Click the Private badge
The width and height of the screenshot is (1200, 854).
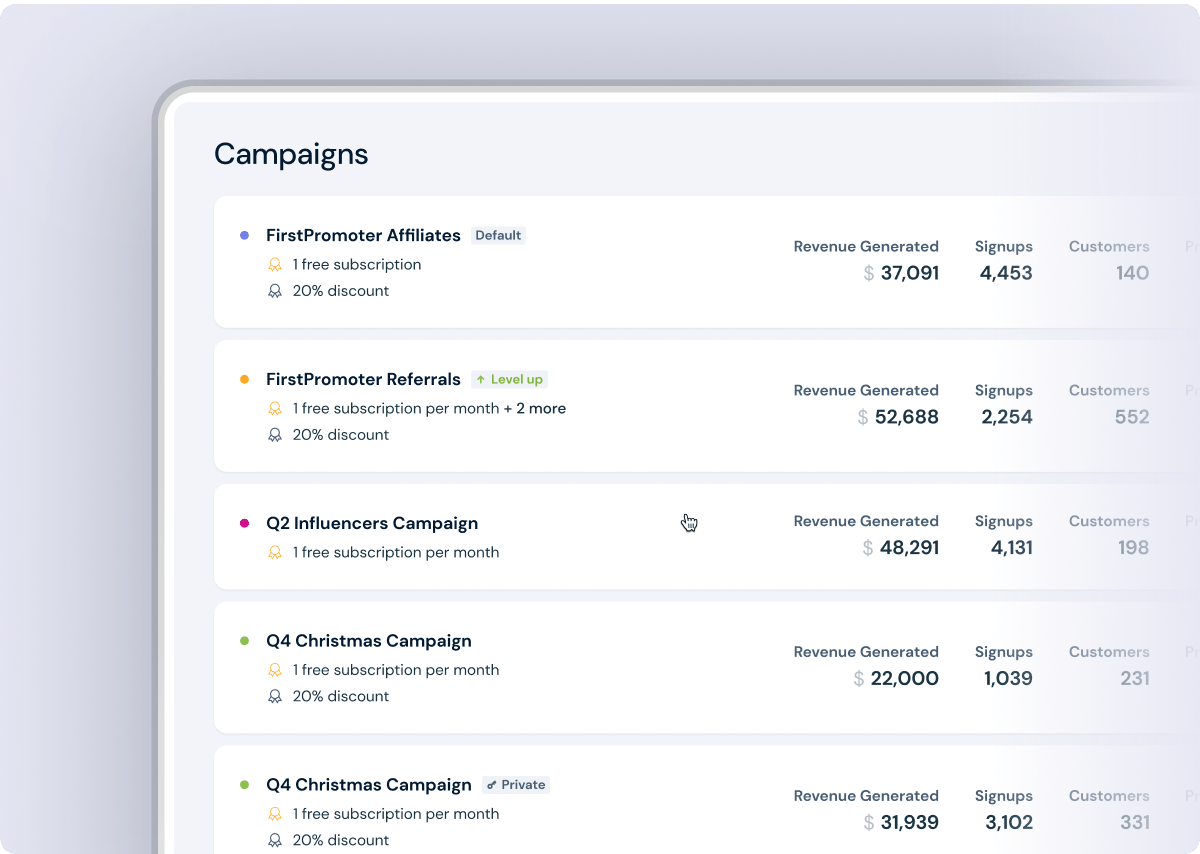point(516,785)
